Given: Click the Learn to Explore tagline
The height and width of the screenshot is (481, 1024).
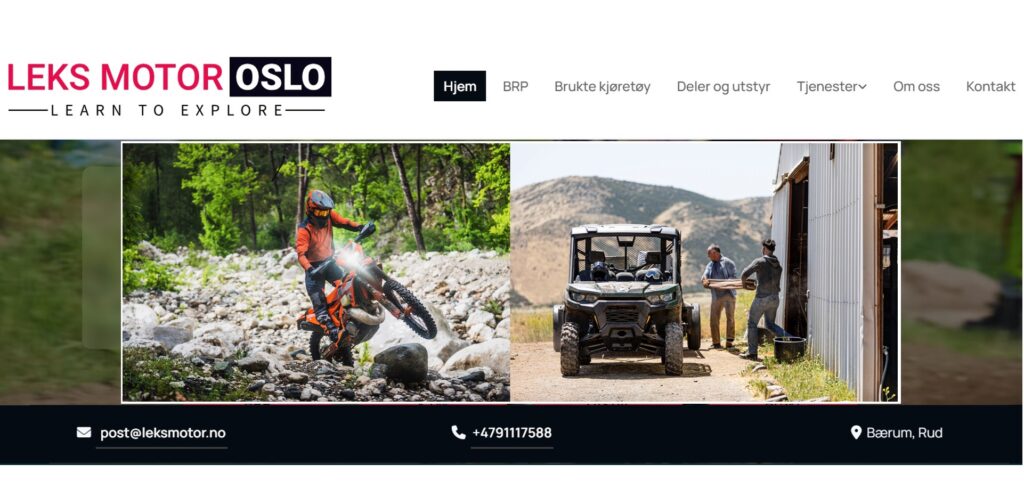Looking at the screenshot, I should point(167,110).
